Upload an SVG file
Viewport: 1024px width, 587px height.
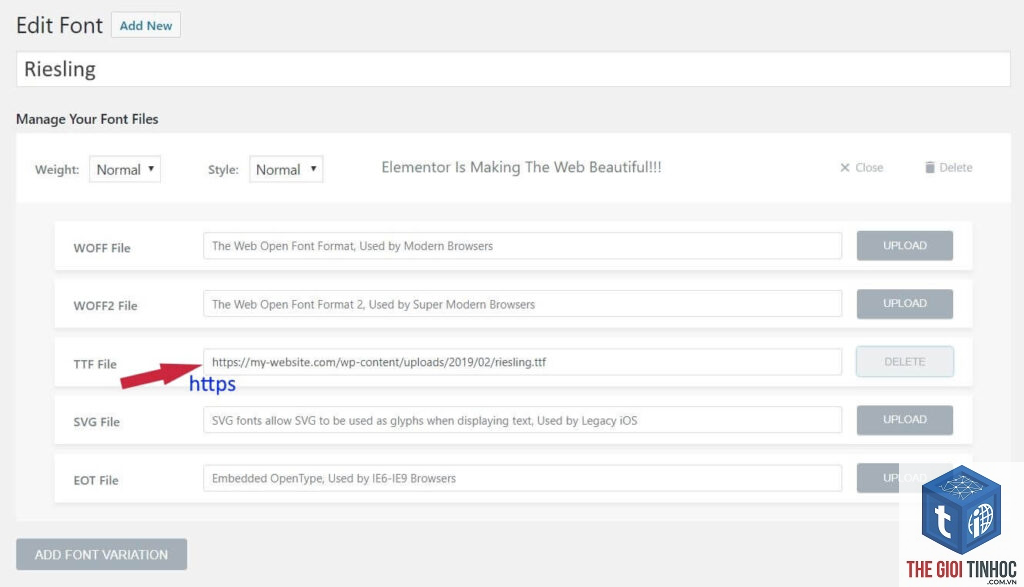[x=904, y=420]
